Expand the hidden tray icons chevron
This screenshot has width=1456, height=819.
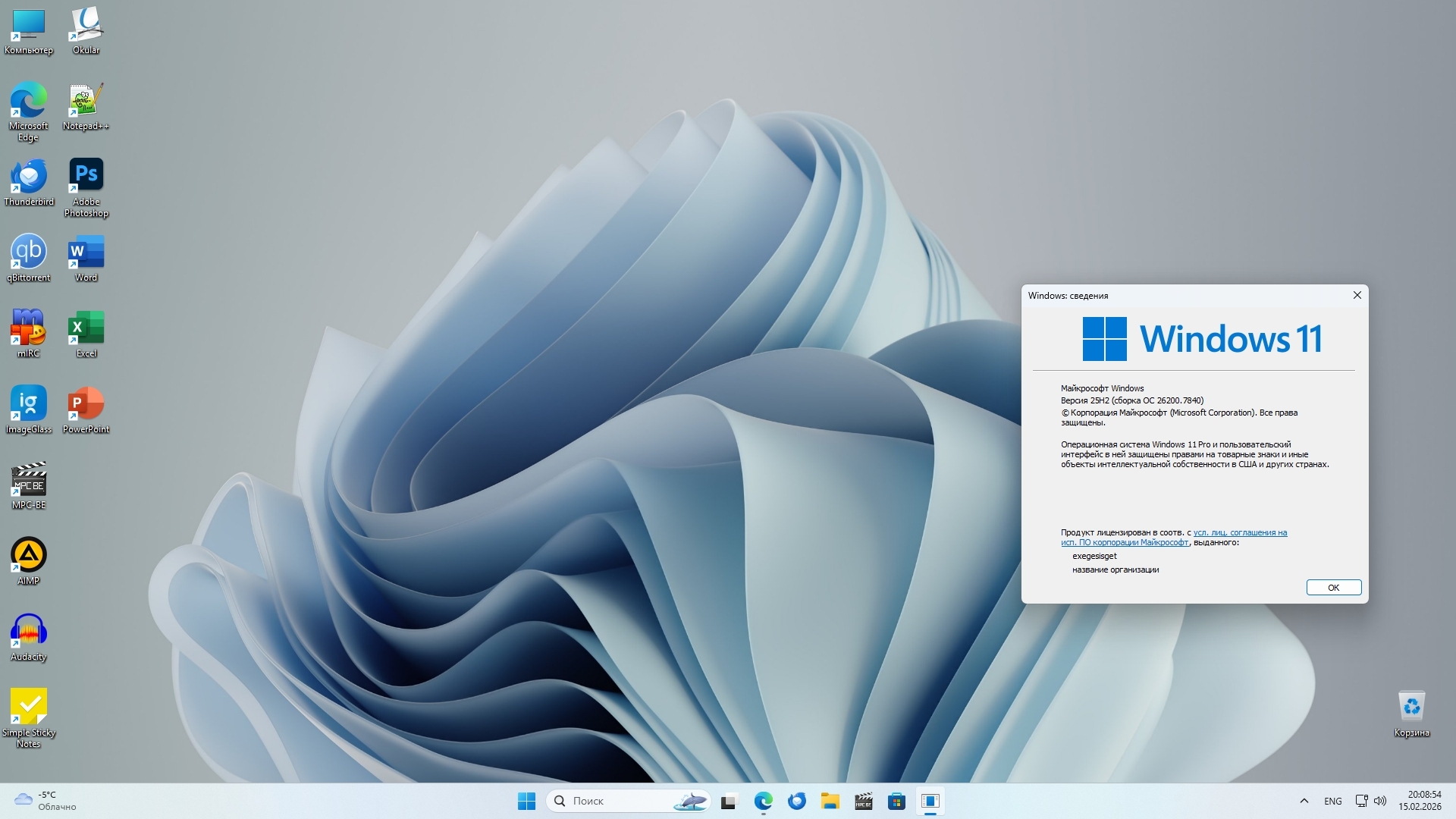click(1304, 801)
